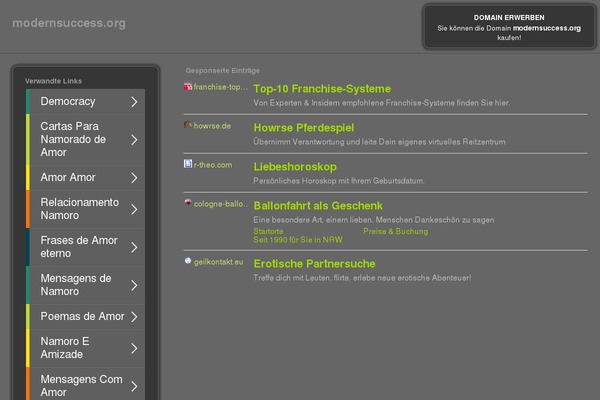Click Treffe dich mit Leuten description
The width and height of the screenshot is (600, 400).
(362, 278)
